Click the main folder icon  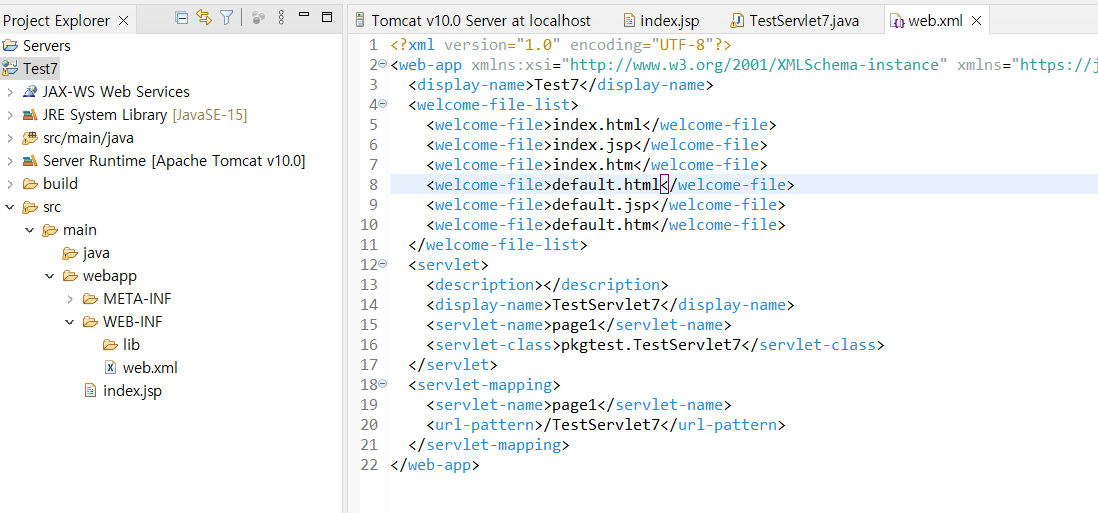coord(50,230)
